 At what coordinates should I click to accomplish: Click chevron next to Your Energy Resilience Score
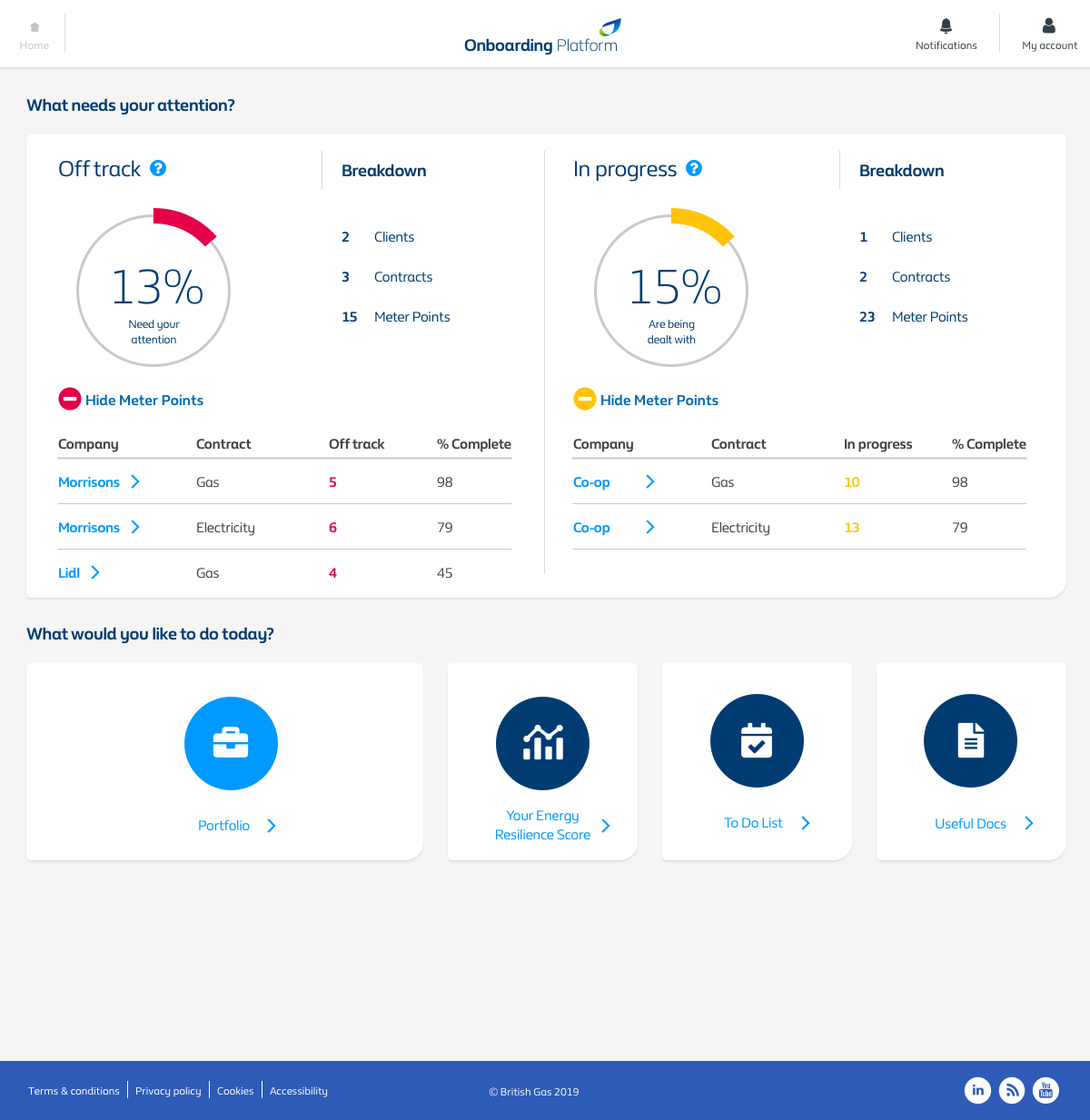click(606, 826)
